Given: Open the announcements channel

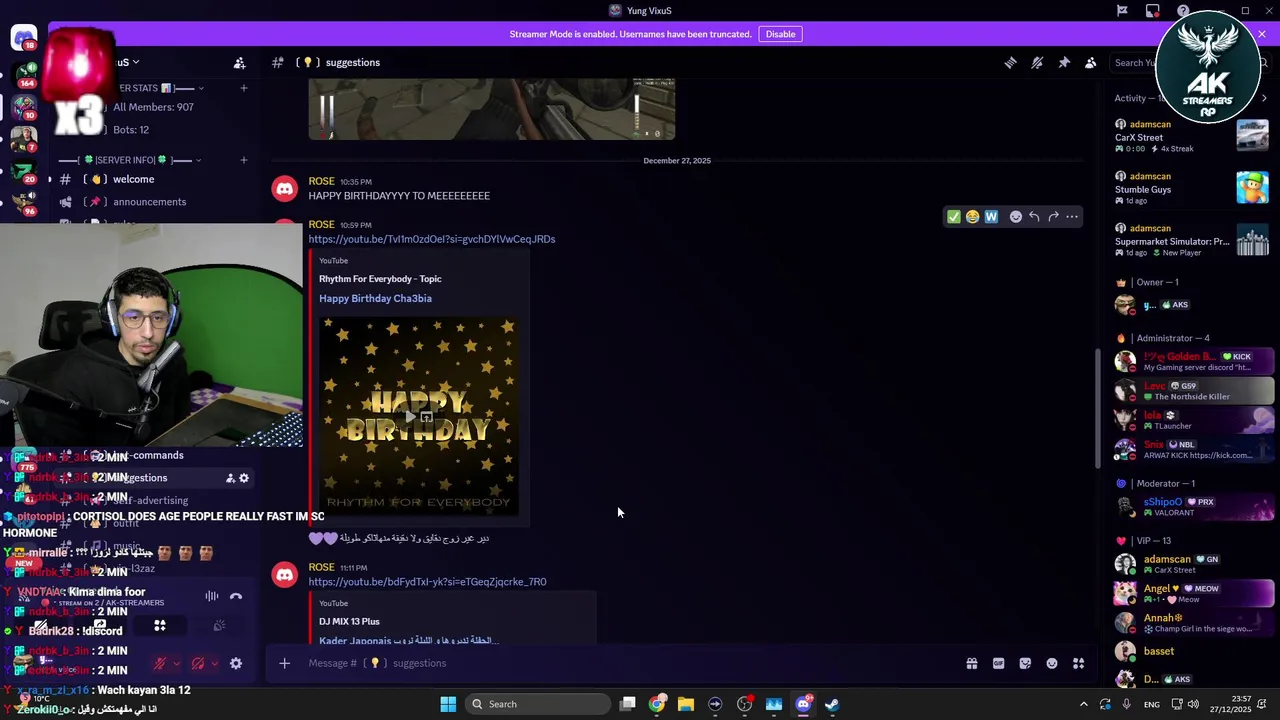Looking at the screenshot, I should click(152, 202).
